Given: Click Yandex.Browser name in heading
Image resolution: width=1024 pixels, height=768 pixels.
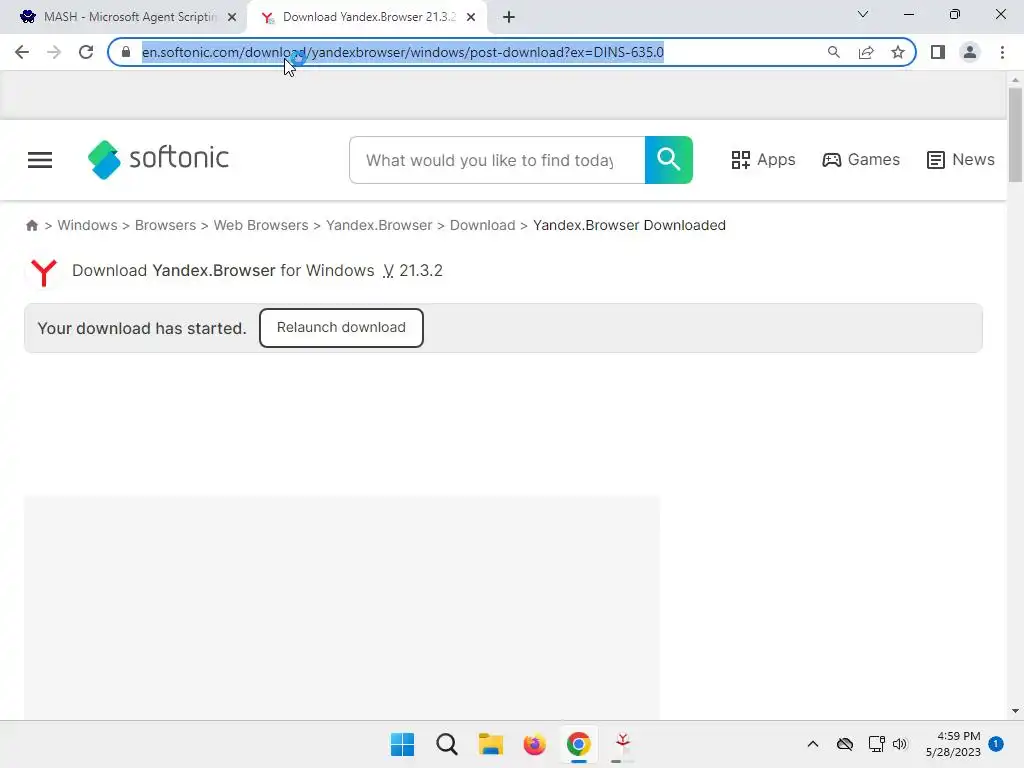Looking at the screenshot, I should [214, 270].
